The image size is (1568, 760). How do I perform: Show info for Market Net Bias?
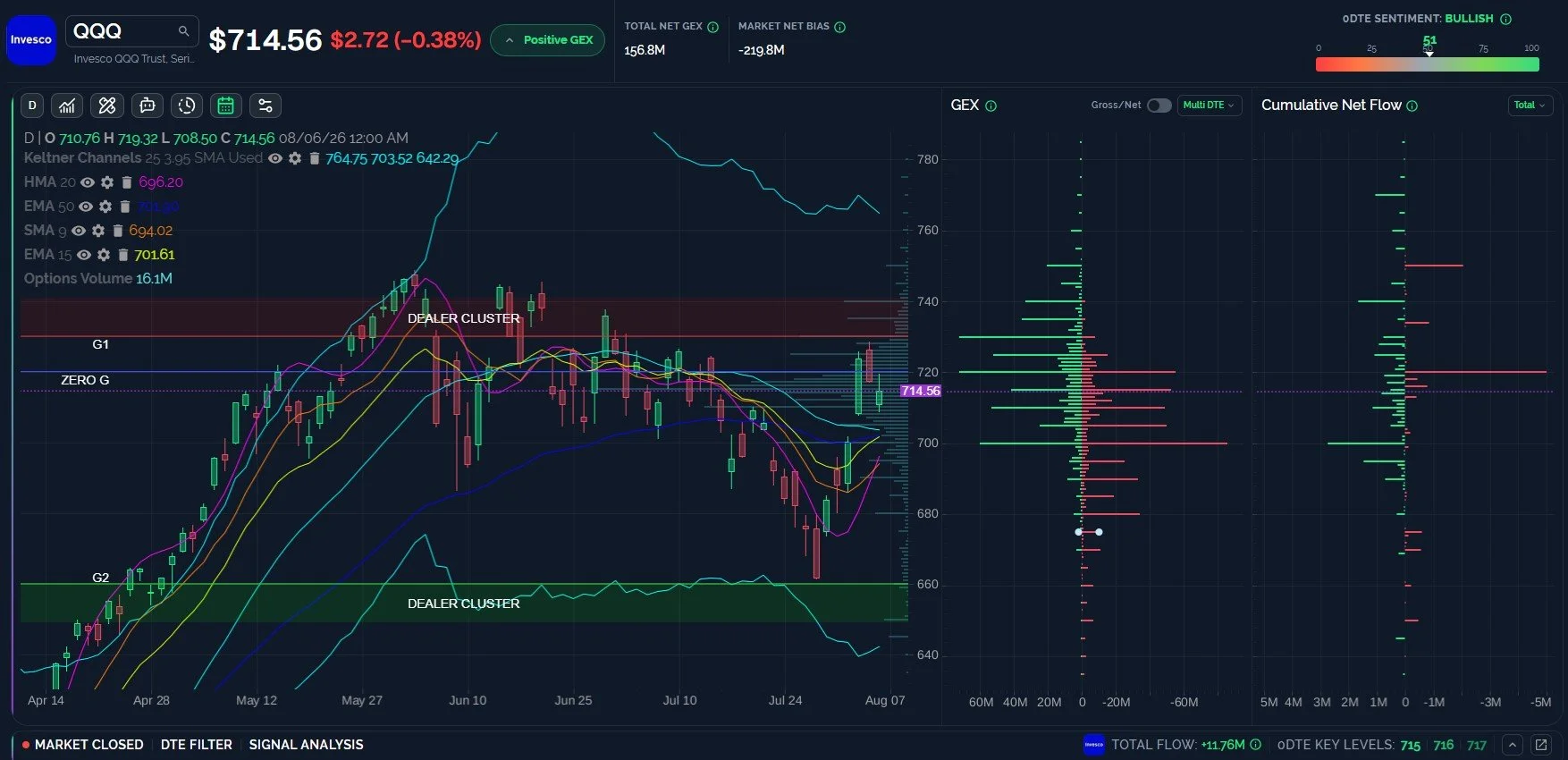pyautogui.click(x=840, y=27)
